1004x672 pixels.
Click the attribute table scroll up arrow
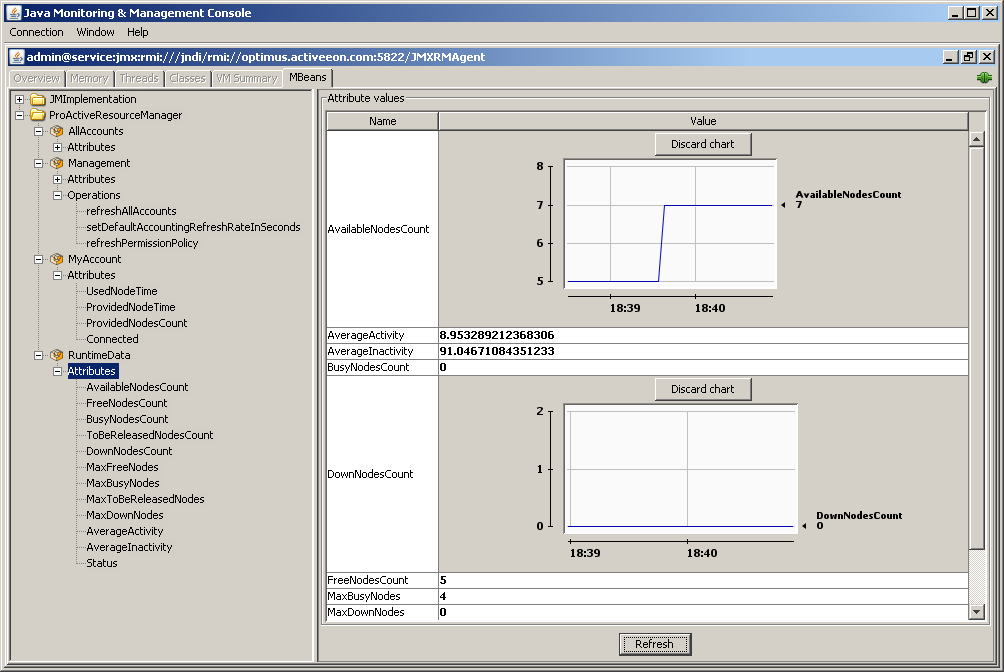coord(976,139)
